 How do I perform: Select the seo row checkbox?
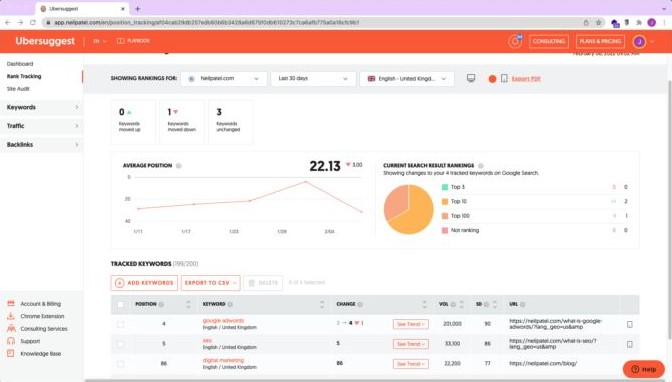(x=120, y=344)
